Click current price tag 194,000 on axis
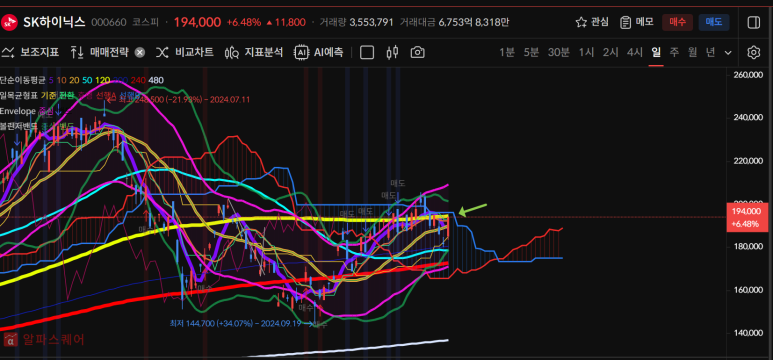This screenshot has width=773, height=360. 746,217
